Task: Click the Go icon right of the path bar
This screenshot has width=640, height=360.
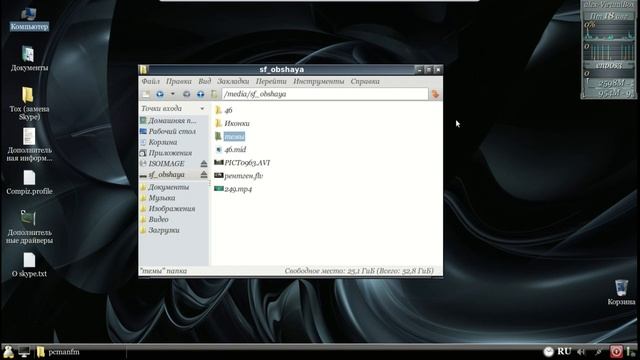Action: (x=435, y=94)
